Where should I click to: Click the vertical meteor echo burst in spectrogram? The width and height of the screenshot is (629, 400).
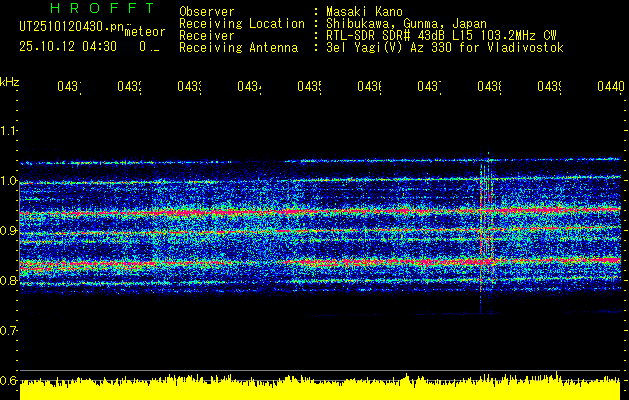coord(486,231)
